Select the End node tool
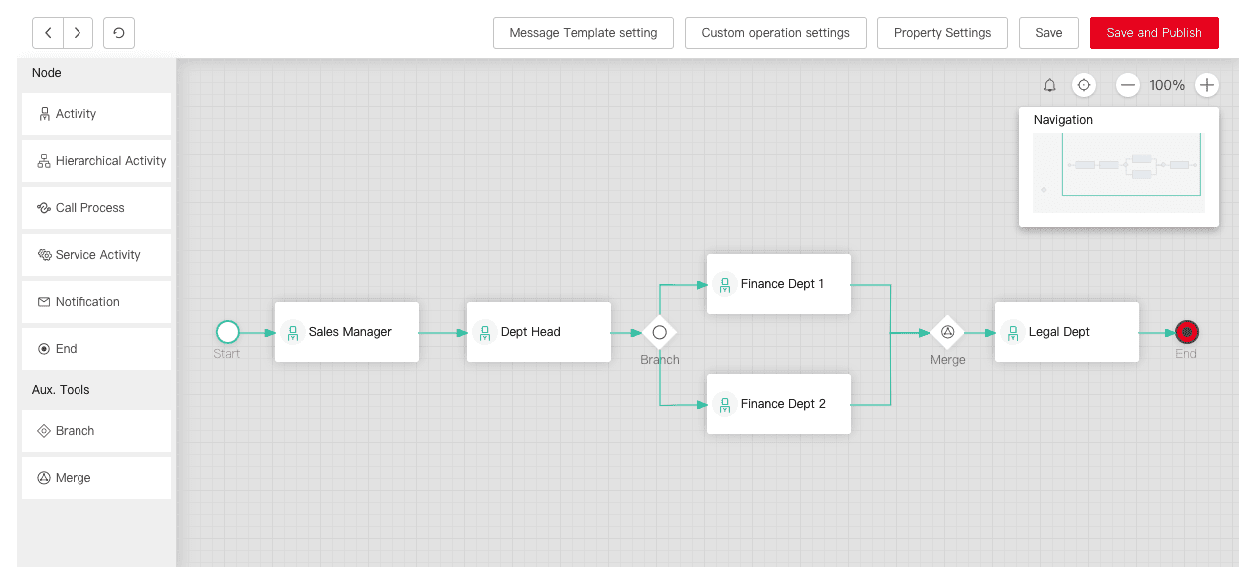The image size is (1250, 578). click(x=96, y=348)
